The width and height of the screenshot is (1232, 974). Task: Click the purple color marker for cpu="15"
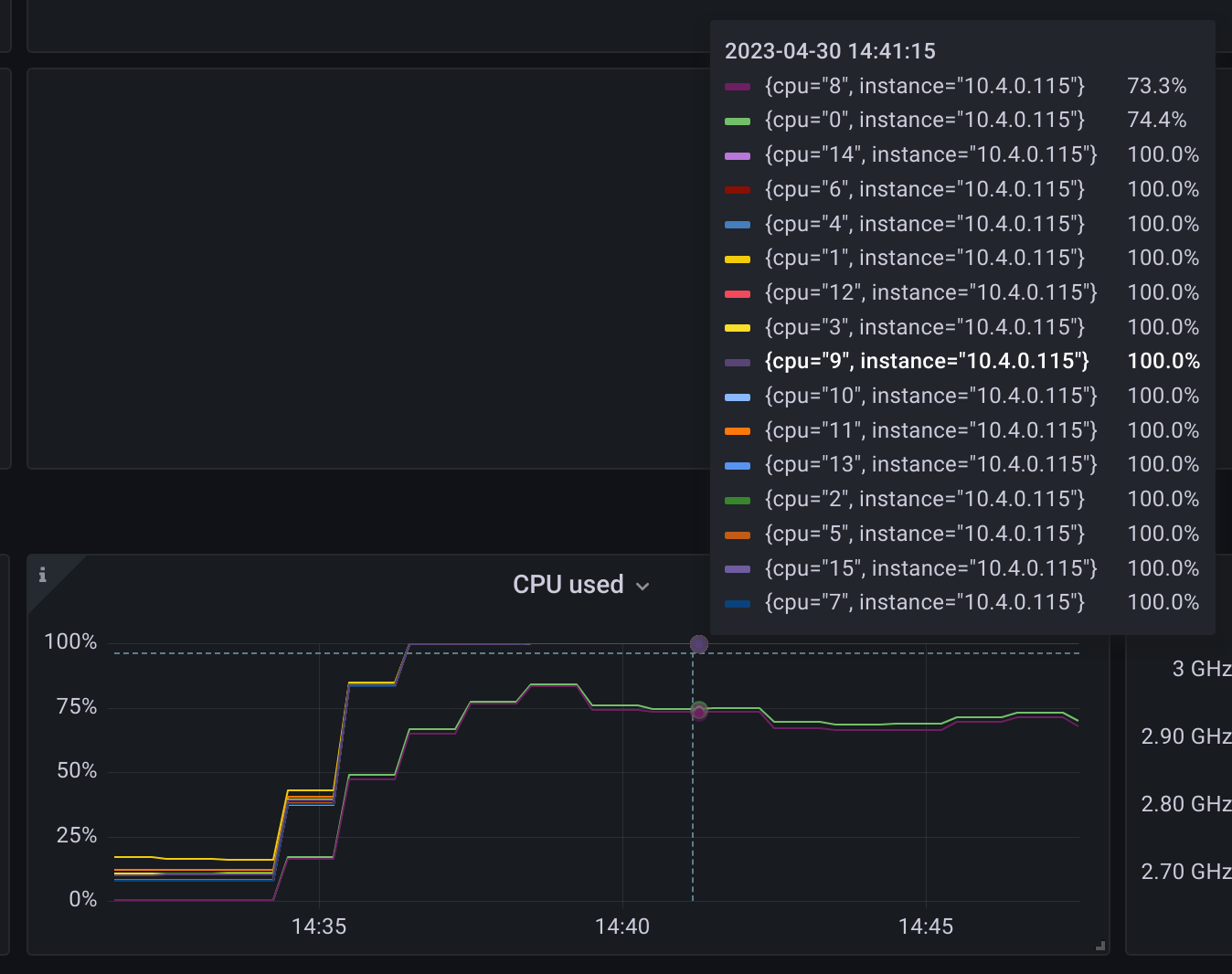click(x=738, y=569)
